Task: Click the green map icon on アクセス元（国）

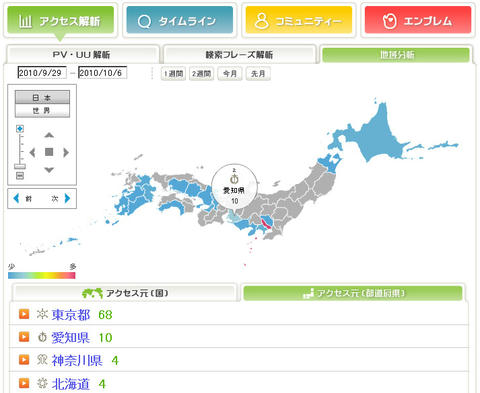Action: (x=92, y=293)
